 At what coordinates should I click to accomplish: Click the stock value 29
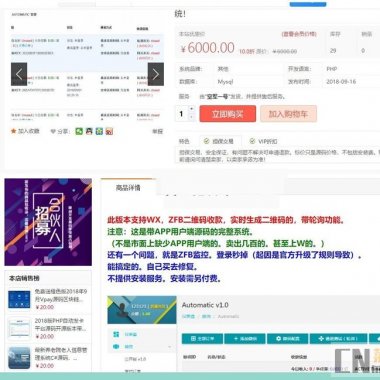point(333,51)
